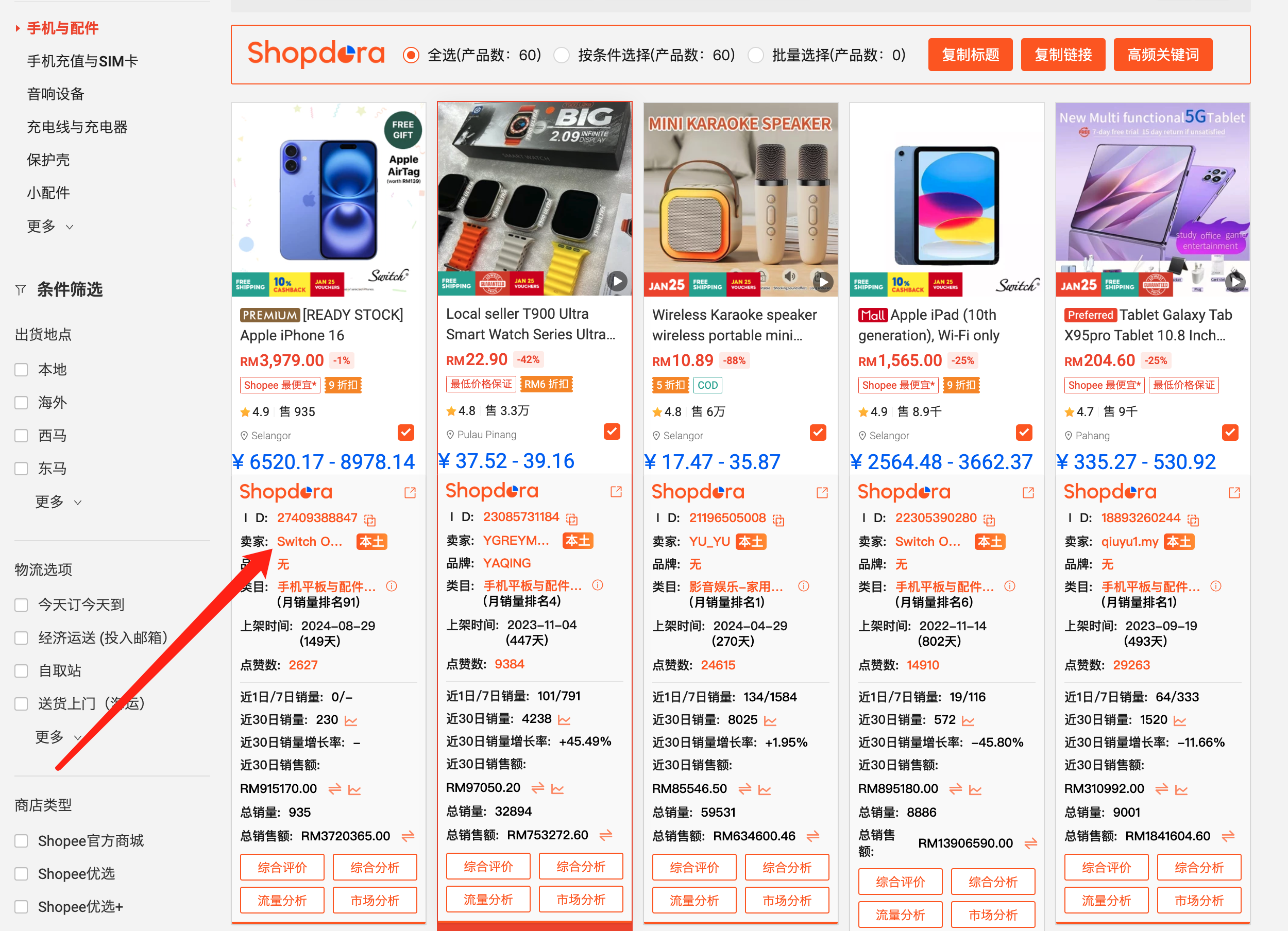
Task: Play the T900 smart watch video
Action: 617,281
